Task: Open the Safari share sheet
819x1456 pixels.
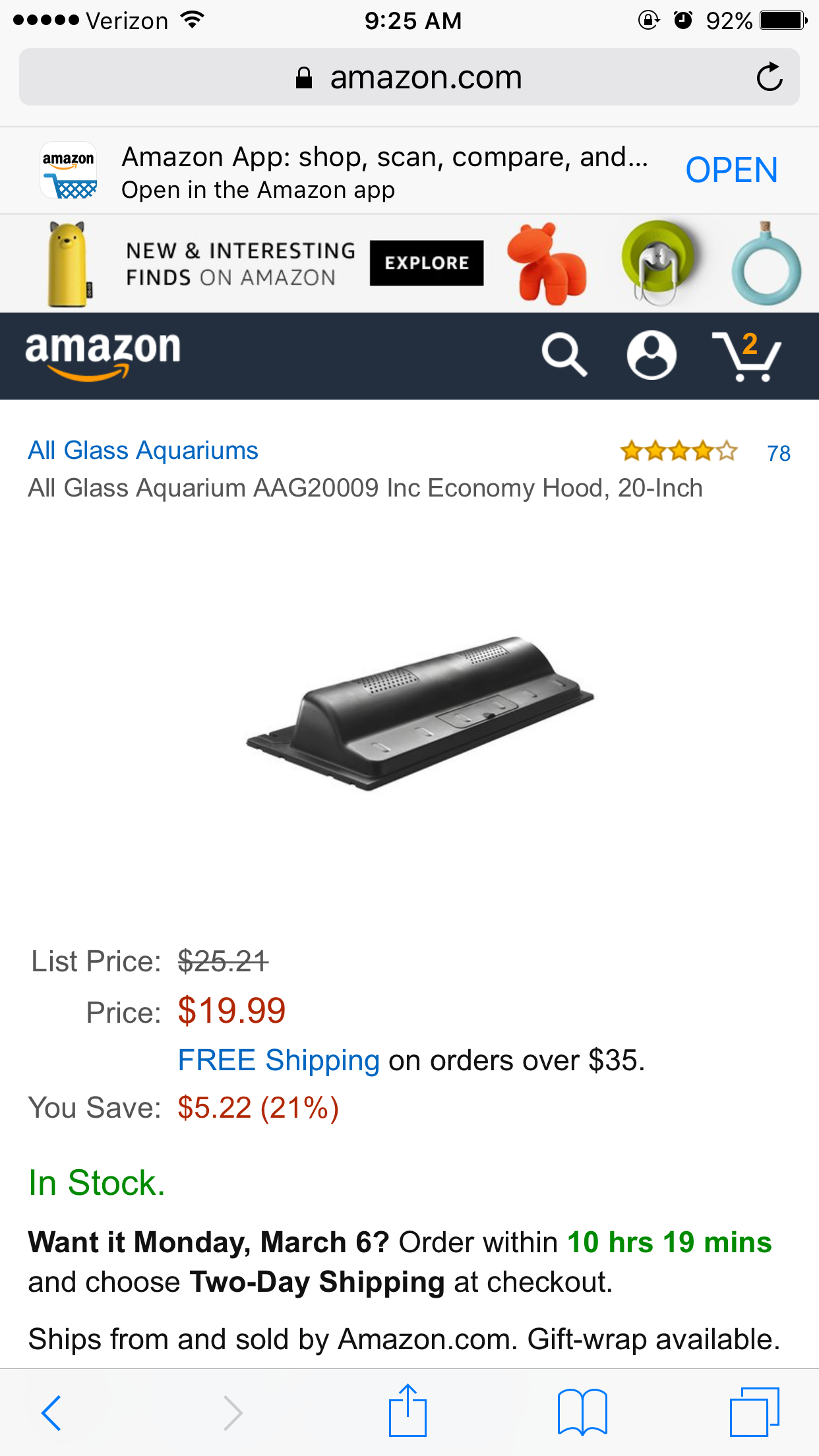Action: [408, 1411]
